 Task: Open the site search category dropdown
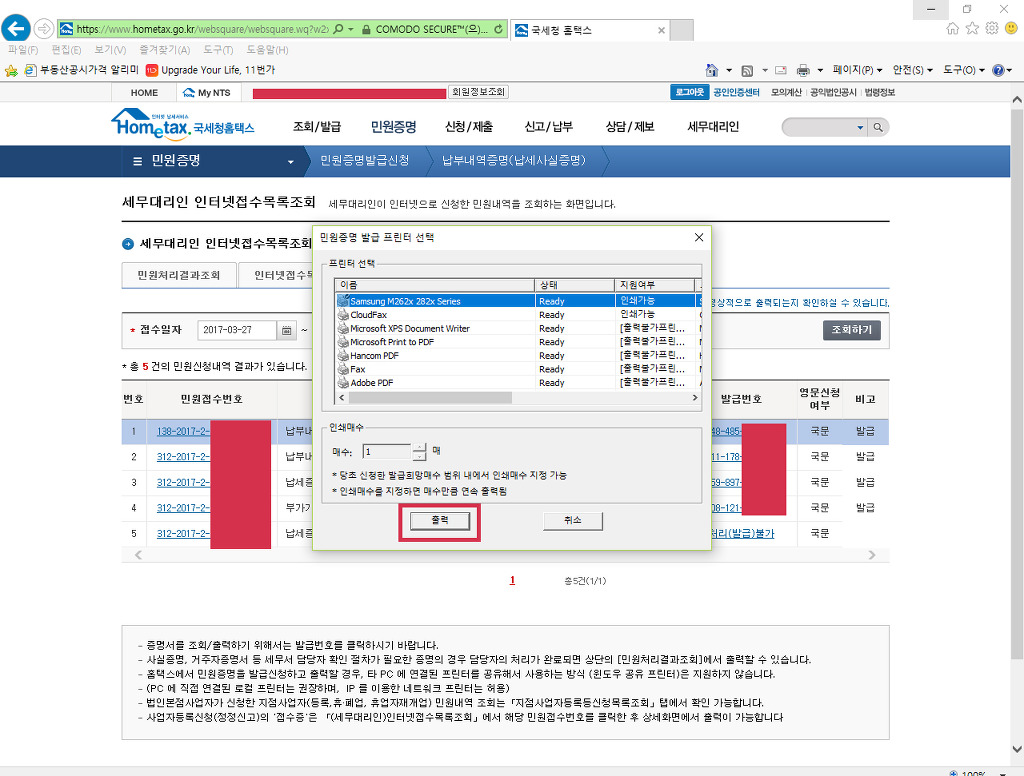click(x=860, y=127)
